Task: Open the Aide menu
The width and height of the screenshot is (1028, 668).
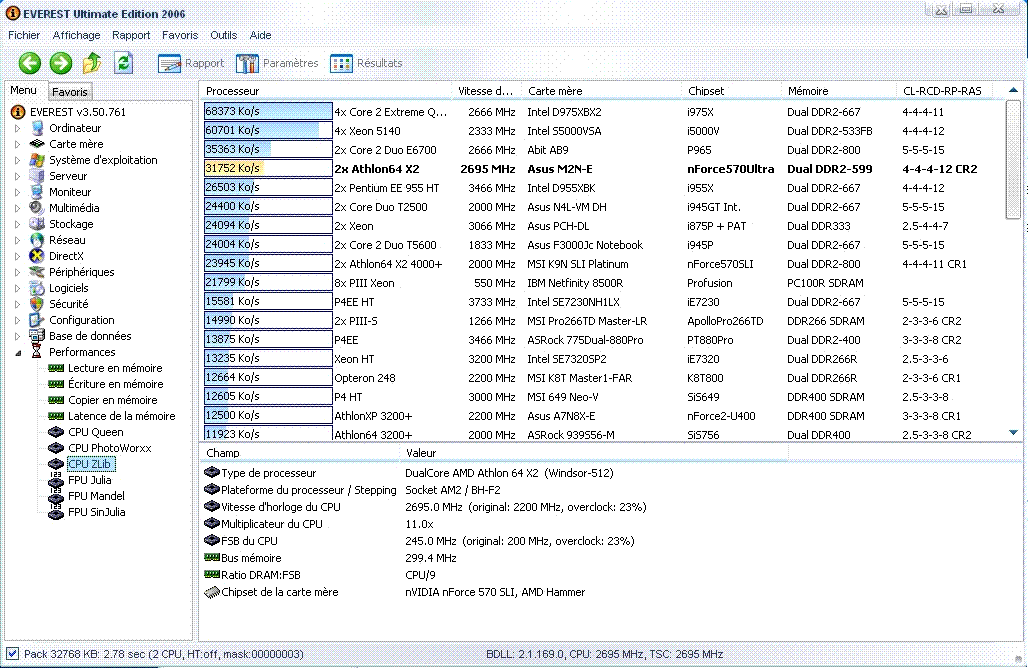Action: [260, 35]
